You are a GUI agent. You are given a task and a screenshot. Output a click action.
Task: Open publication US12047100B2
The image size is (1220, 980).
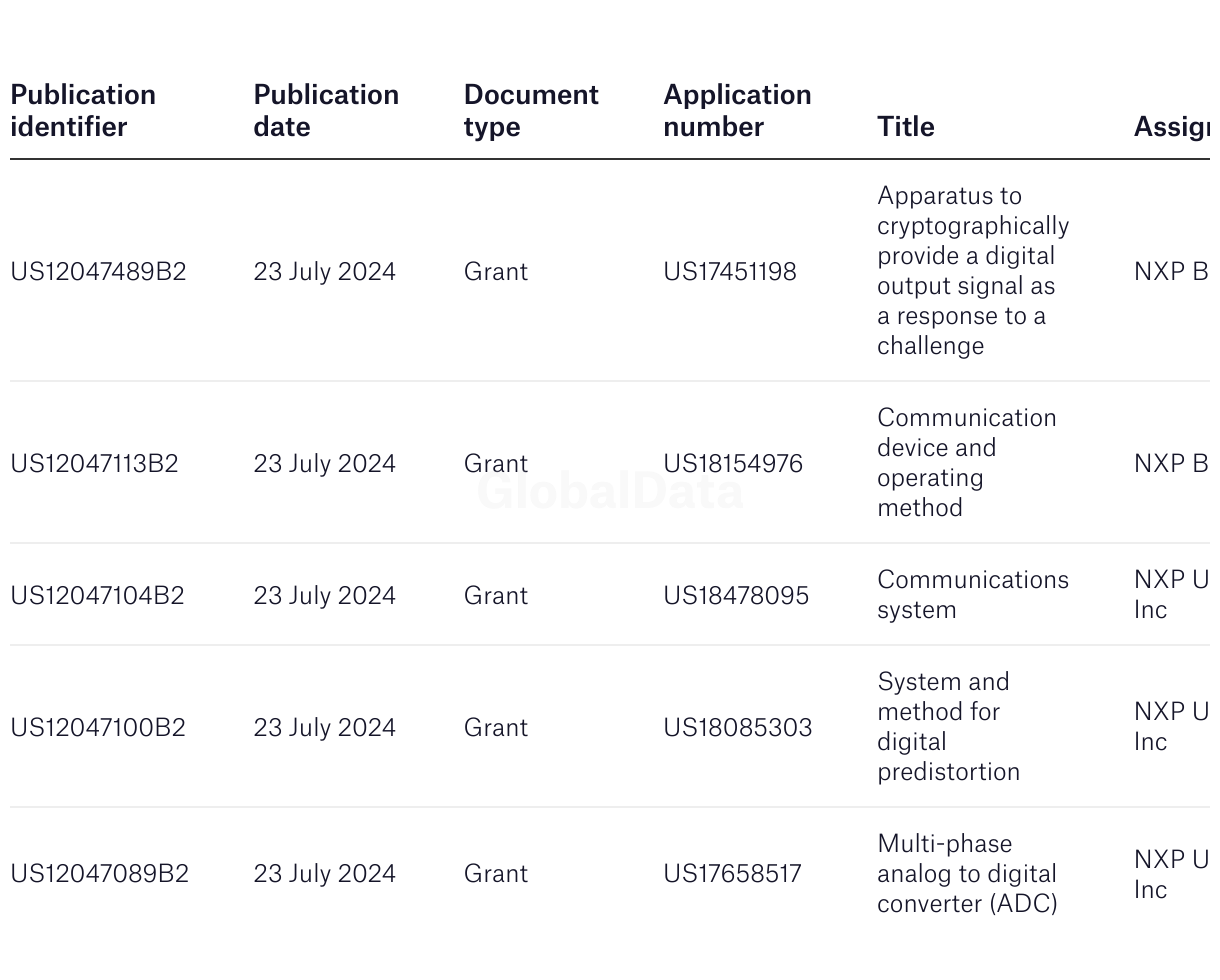(98, 727)
